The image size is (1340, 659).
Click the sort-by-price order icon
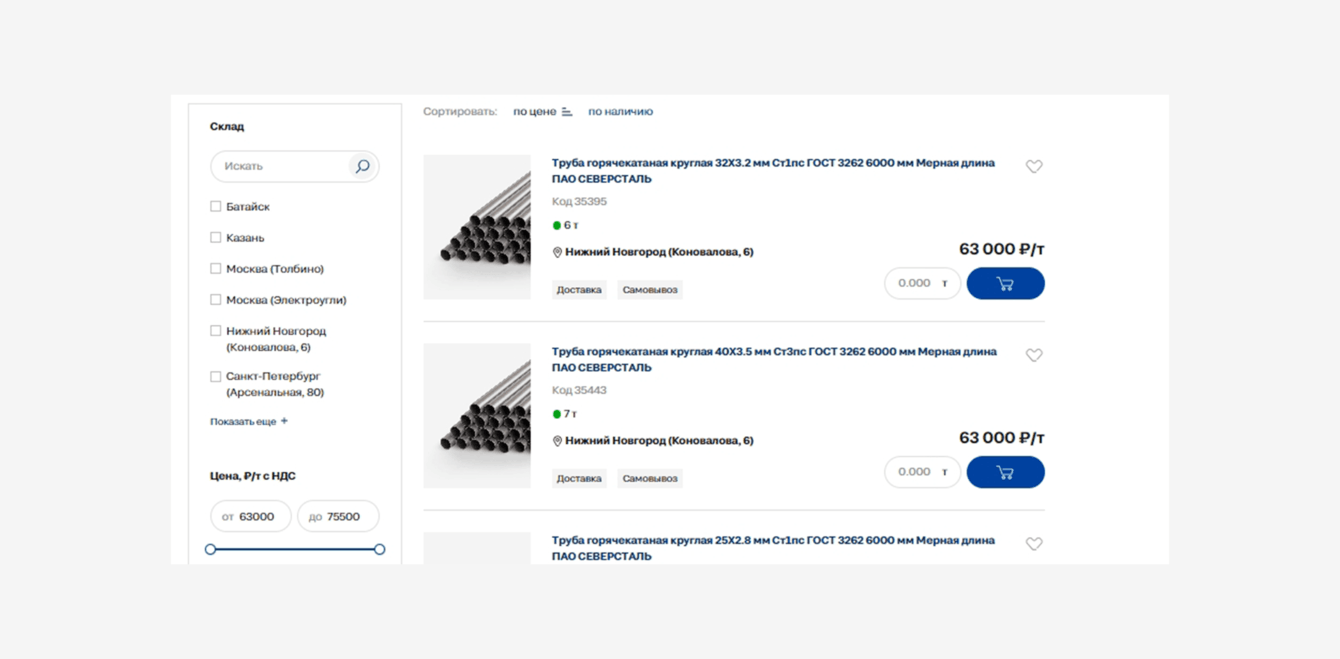tap(567, 112)
